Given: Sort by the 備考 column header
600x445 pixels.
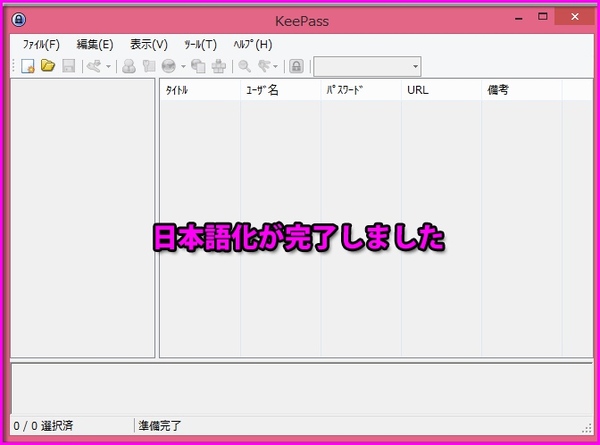Looking at the screenshot, I should (x=522, y=90).
